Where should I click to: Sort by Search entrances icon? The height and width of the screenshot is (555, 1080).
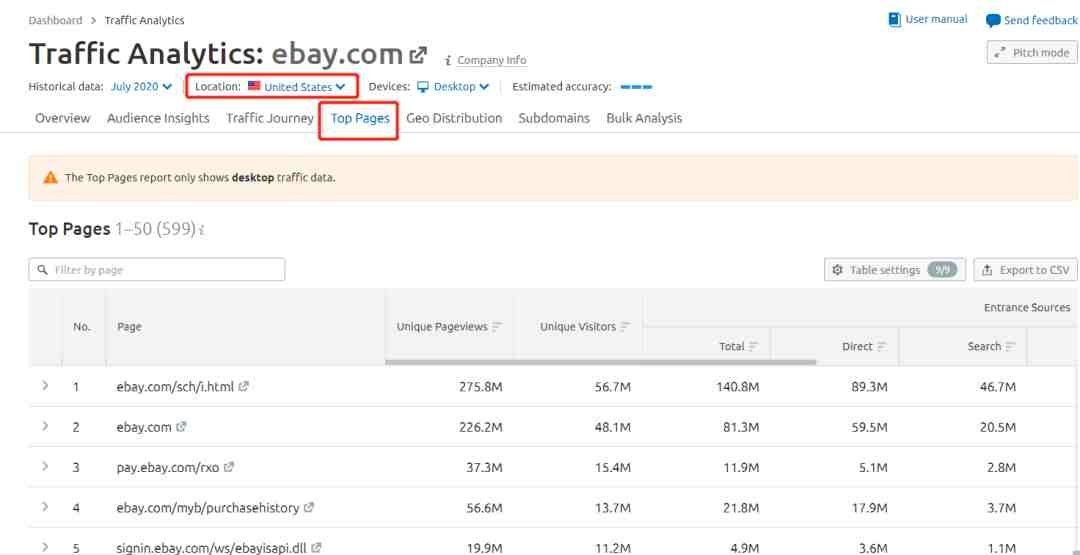tap(1010, 346)
